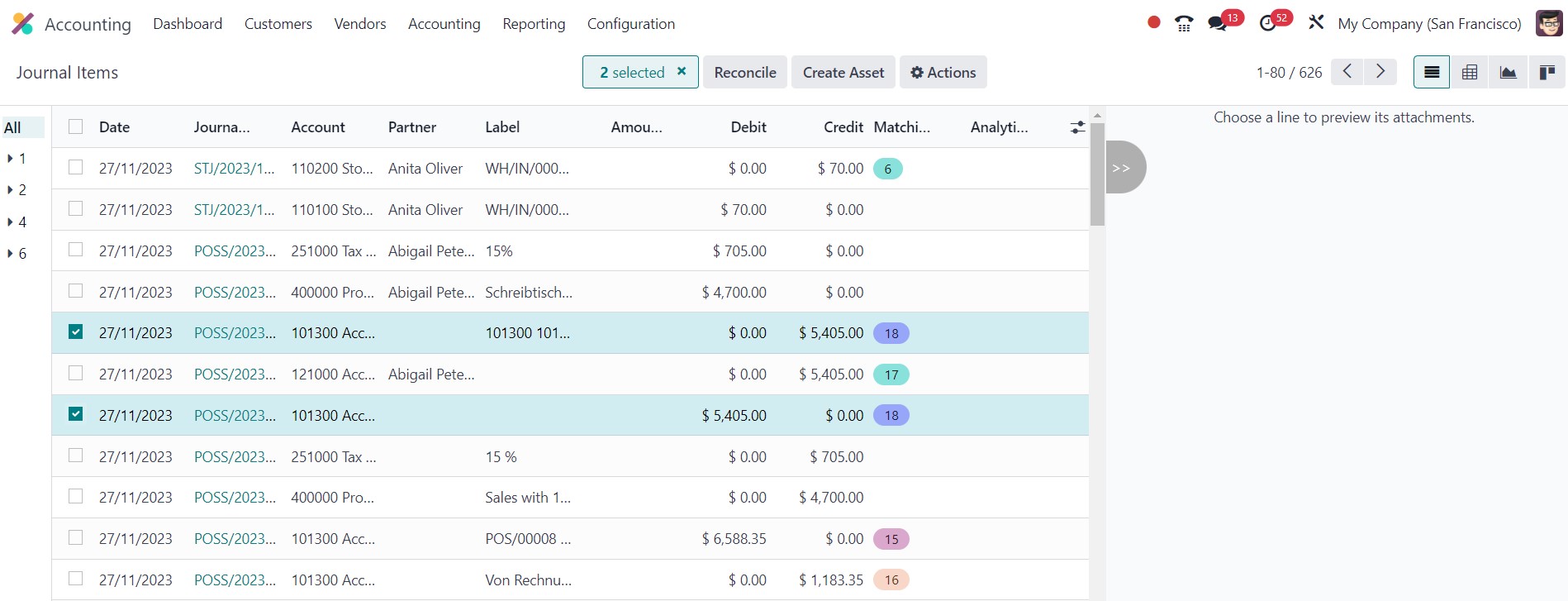Switch to kanban view

tap(1547, 73)
